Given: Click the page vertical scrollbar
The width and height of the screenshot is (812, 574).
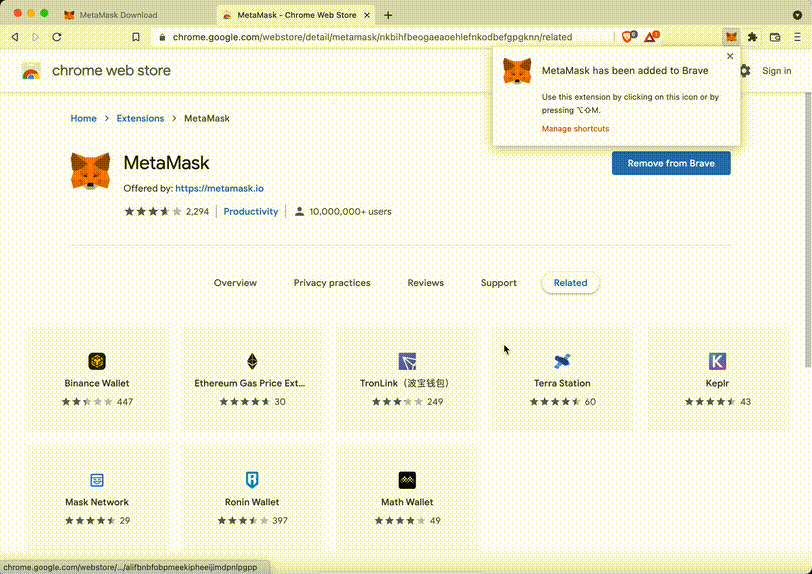Looking at the screenshot, I should coord(808,228).
